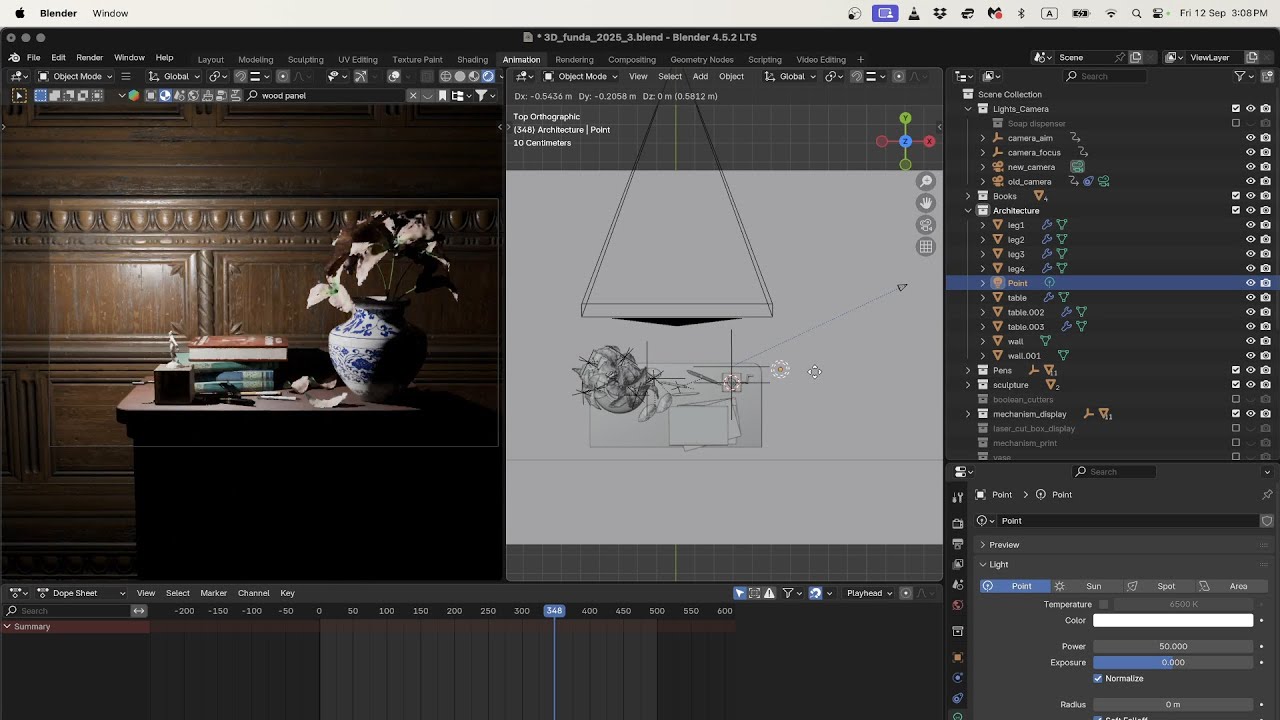The image size is (1280, 720).
Task: Toggle proportional editing in right viewport header
Action: pos(898,76)
